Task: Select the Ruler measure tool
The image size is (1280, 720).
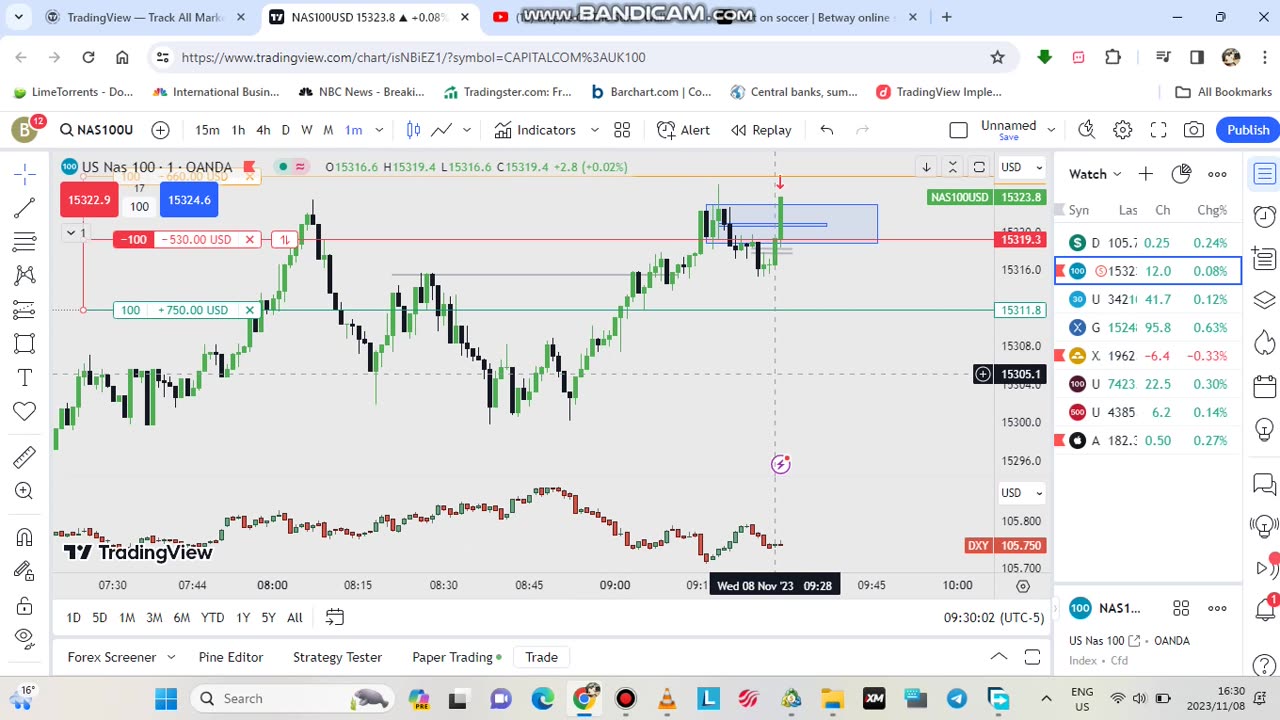Action: point(25,457)
